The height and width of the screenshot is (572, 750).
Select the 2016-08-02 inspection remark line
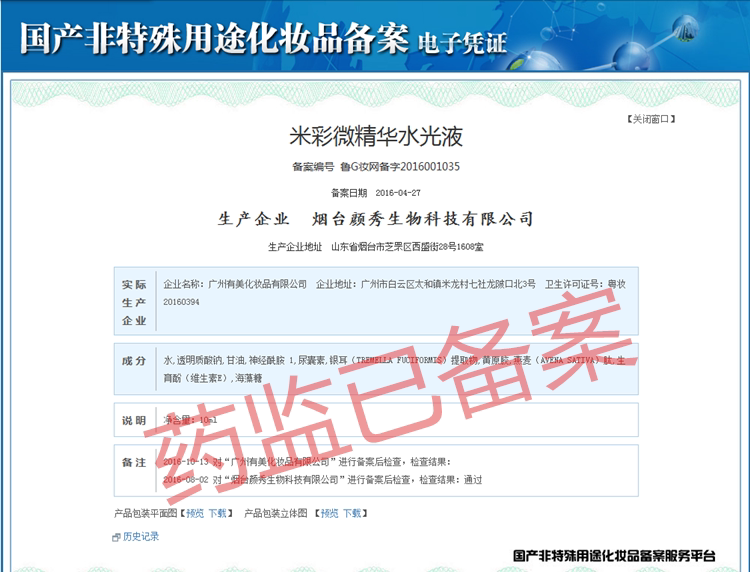pyautogui.click(x=322, y=480)
